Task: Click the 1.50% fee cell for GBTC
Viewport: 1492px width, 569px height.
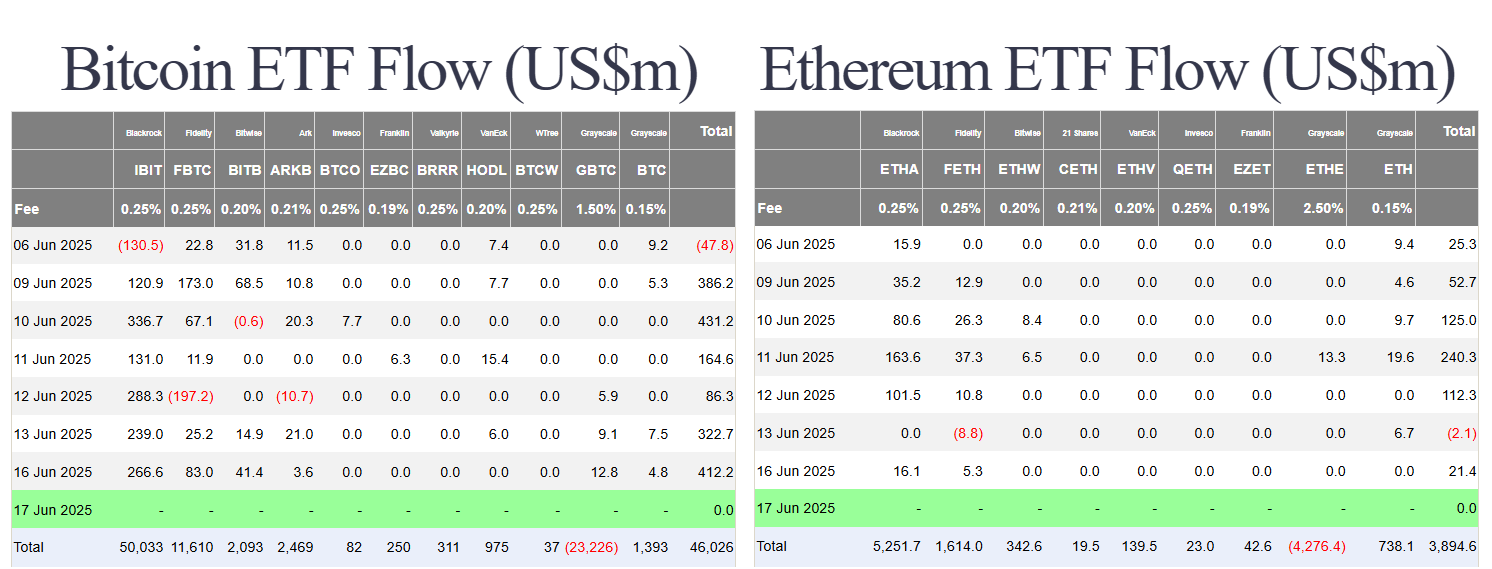Action: pos(598,208)
